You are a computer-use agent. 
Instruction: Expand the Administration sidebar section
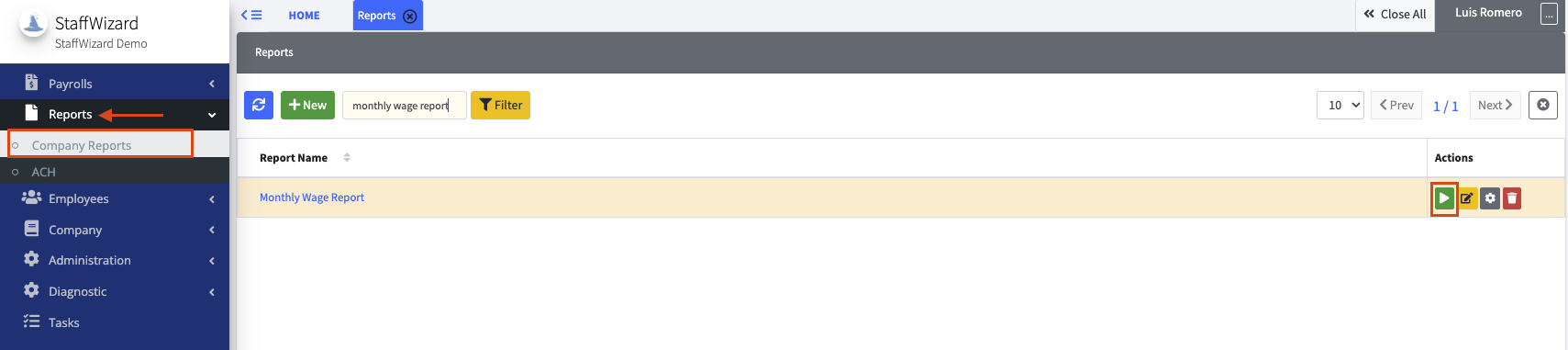click(115, 260)
